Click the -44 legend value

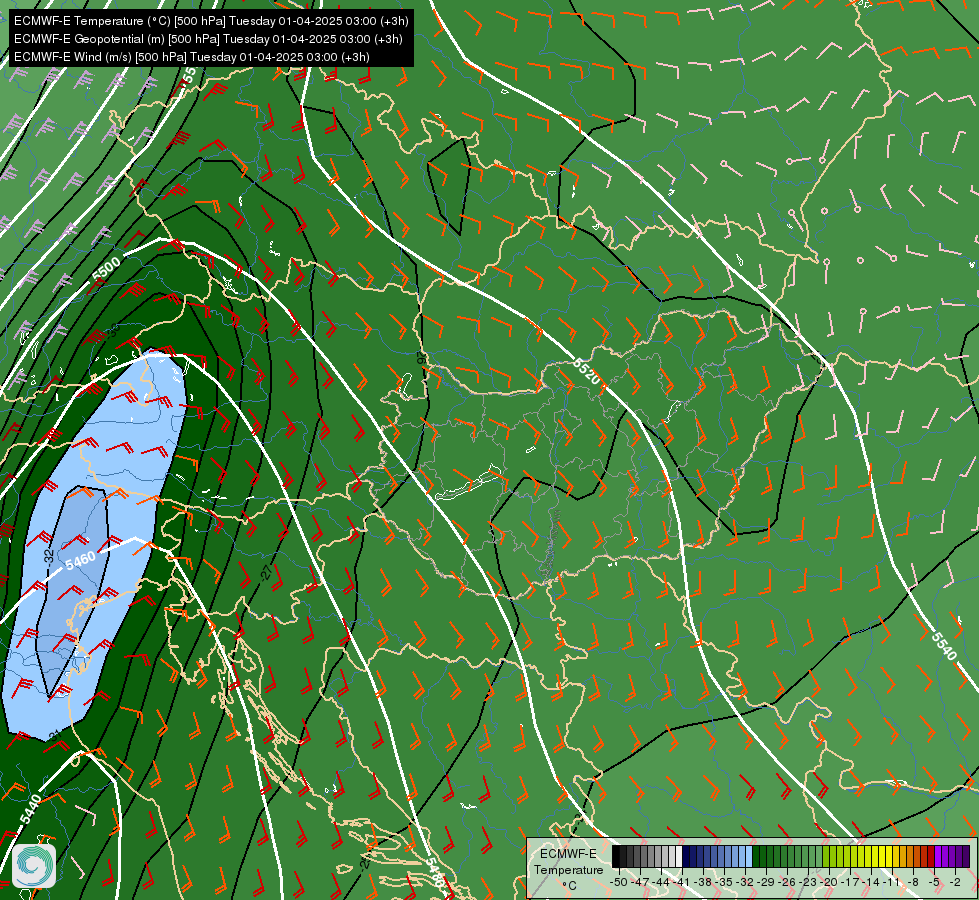pos(661,882)
